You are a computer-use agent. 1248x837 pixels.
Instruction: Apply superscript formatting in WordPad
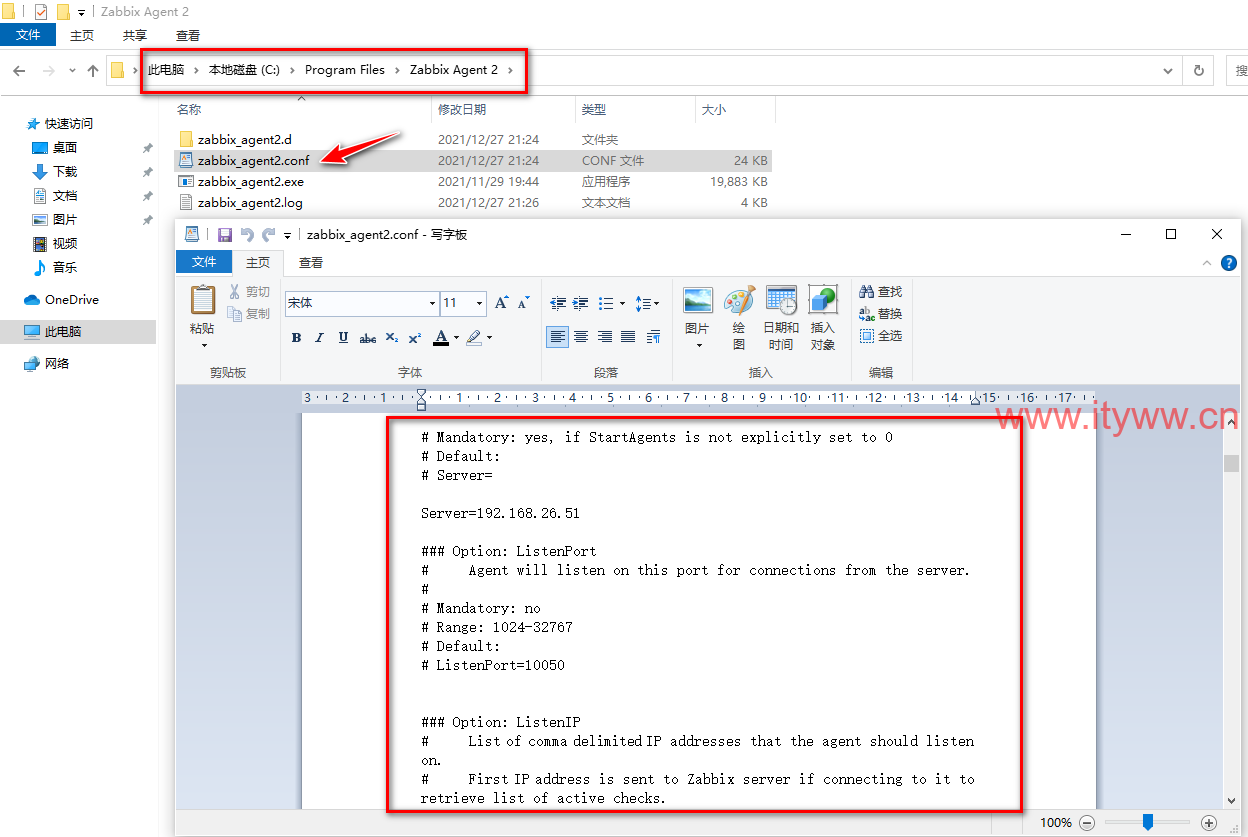pyautogui.click(x=415, y=338)
